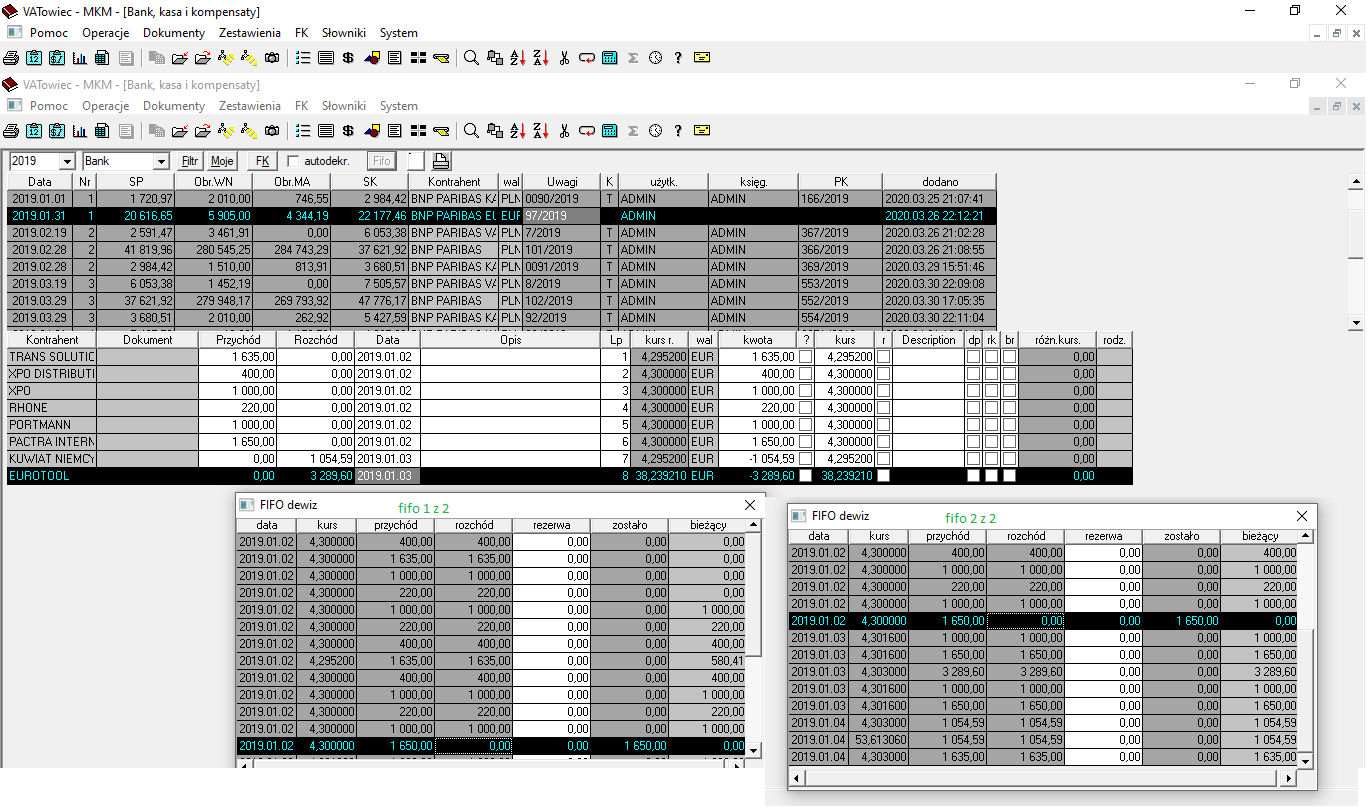Open the Słowniki menu in the inner window
The height and width of the screenshot is (812, 1372).
(343, 106)
